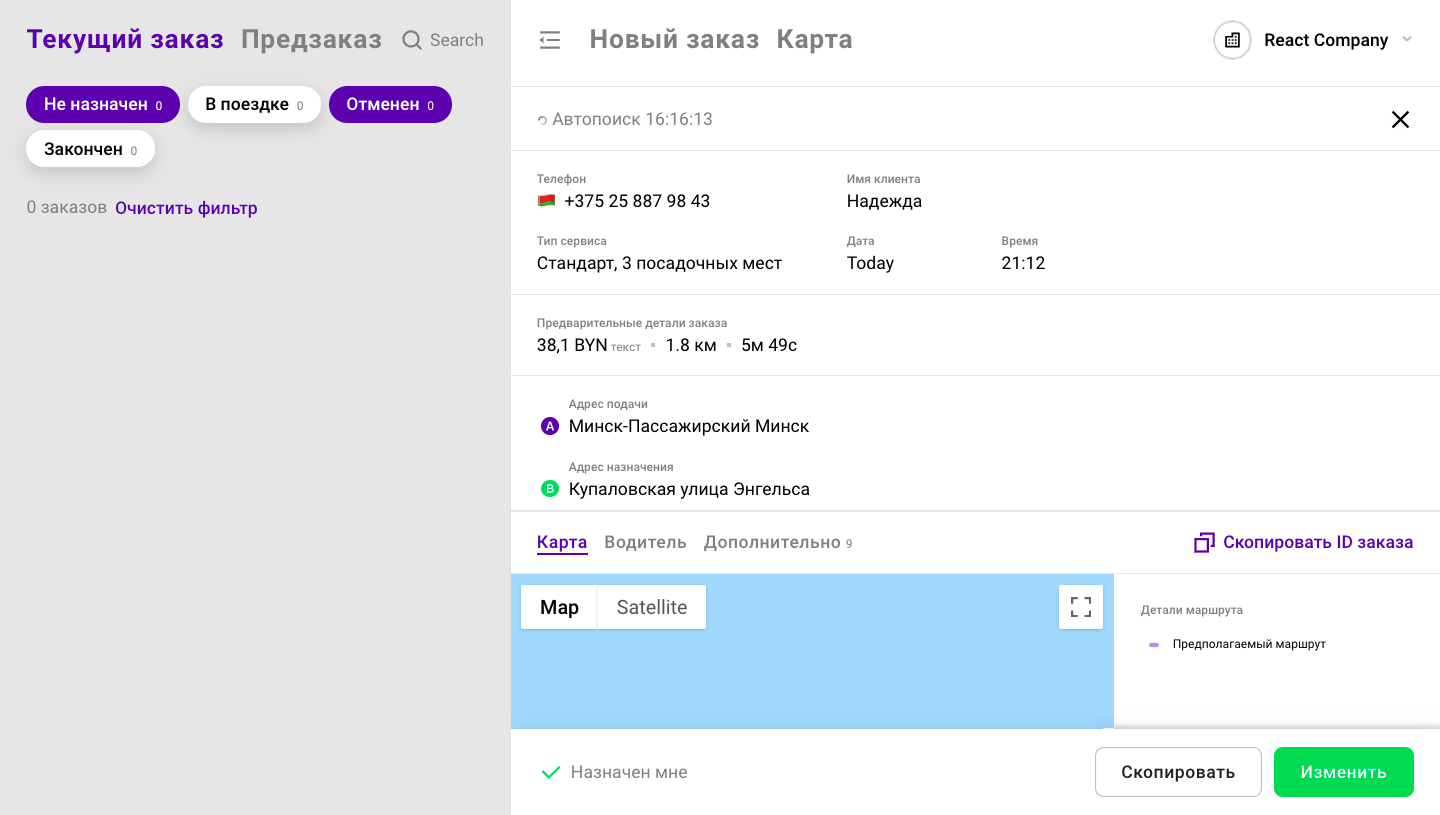Viewport: 1440px width, 815px height.
Task: Click the hamburger menu collapse icon
Action: pyautogui.click(x=550, y=40)
